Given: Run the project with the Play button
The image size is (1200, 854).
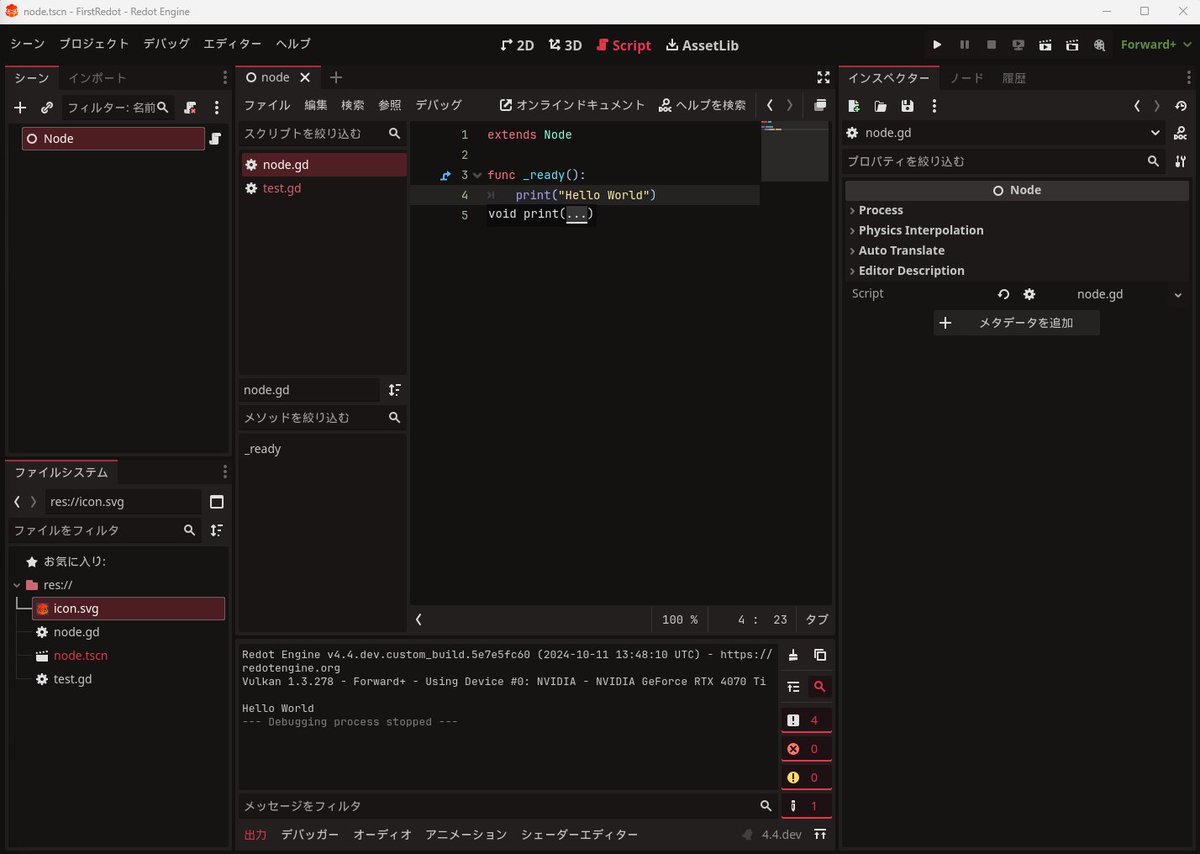Looking at the screenshot, I should pos(937,45).
